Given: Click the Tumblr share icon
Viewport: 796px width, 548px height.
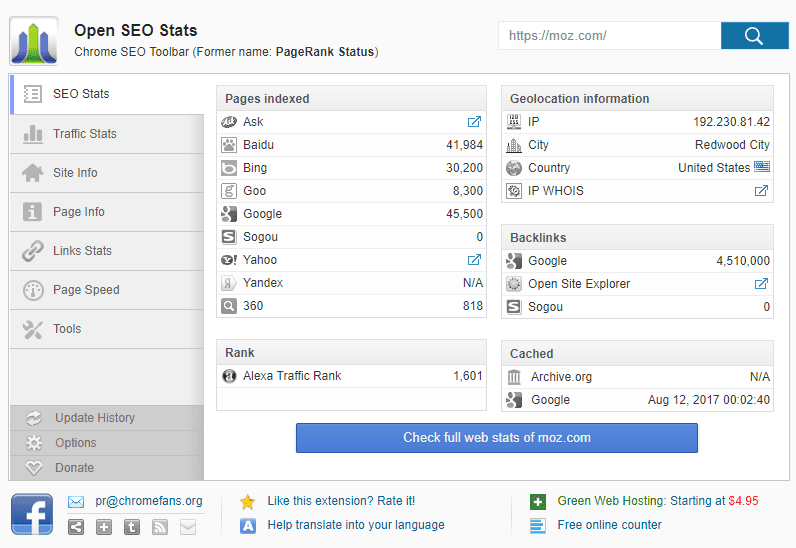Looking at the screenshot, I should tap(132, 527).
